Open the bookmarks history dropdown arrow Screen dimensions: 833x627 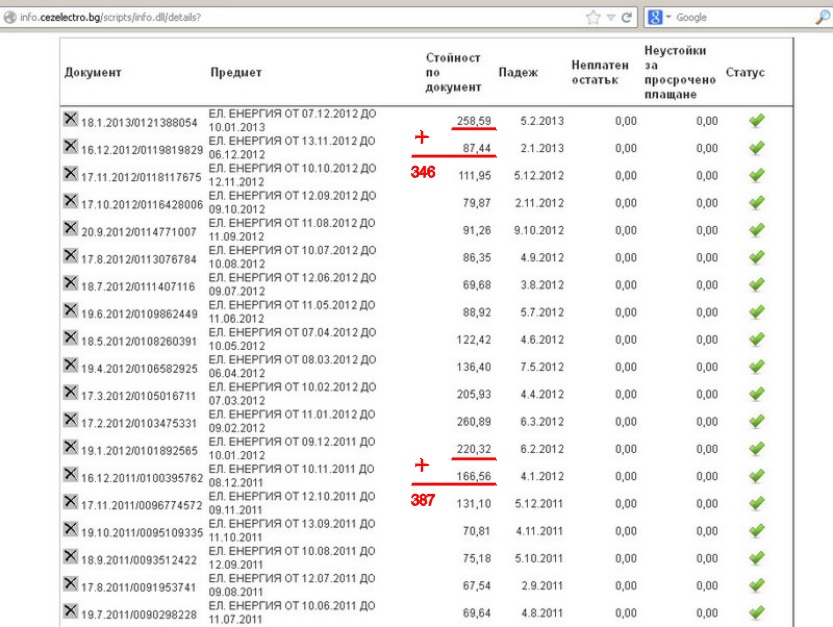point(610,17)
